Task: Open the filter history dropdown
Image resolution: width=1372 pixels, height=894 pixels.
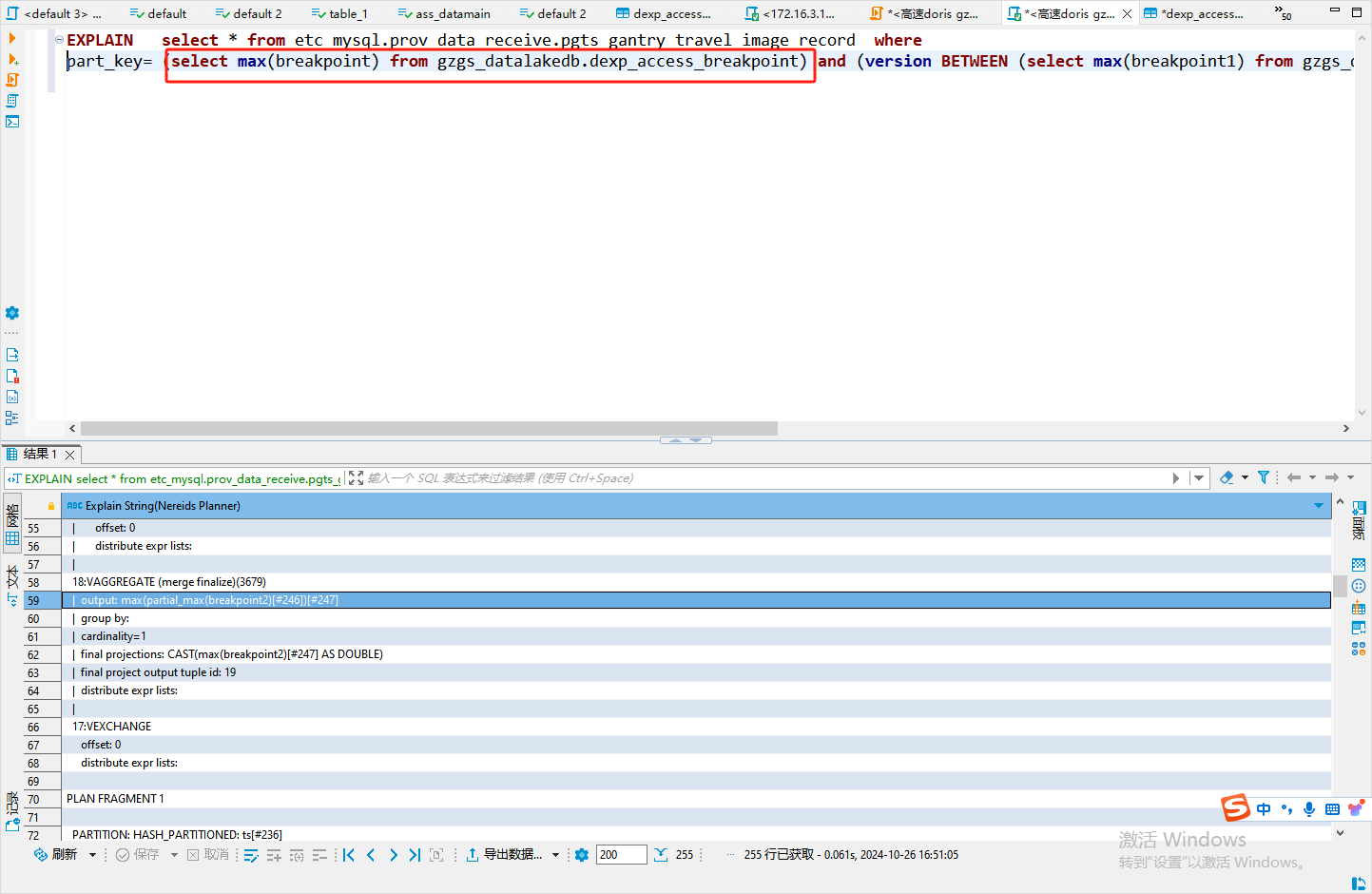Action: (x=1199, y=478)
